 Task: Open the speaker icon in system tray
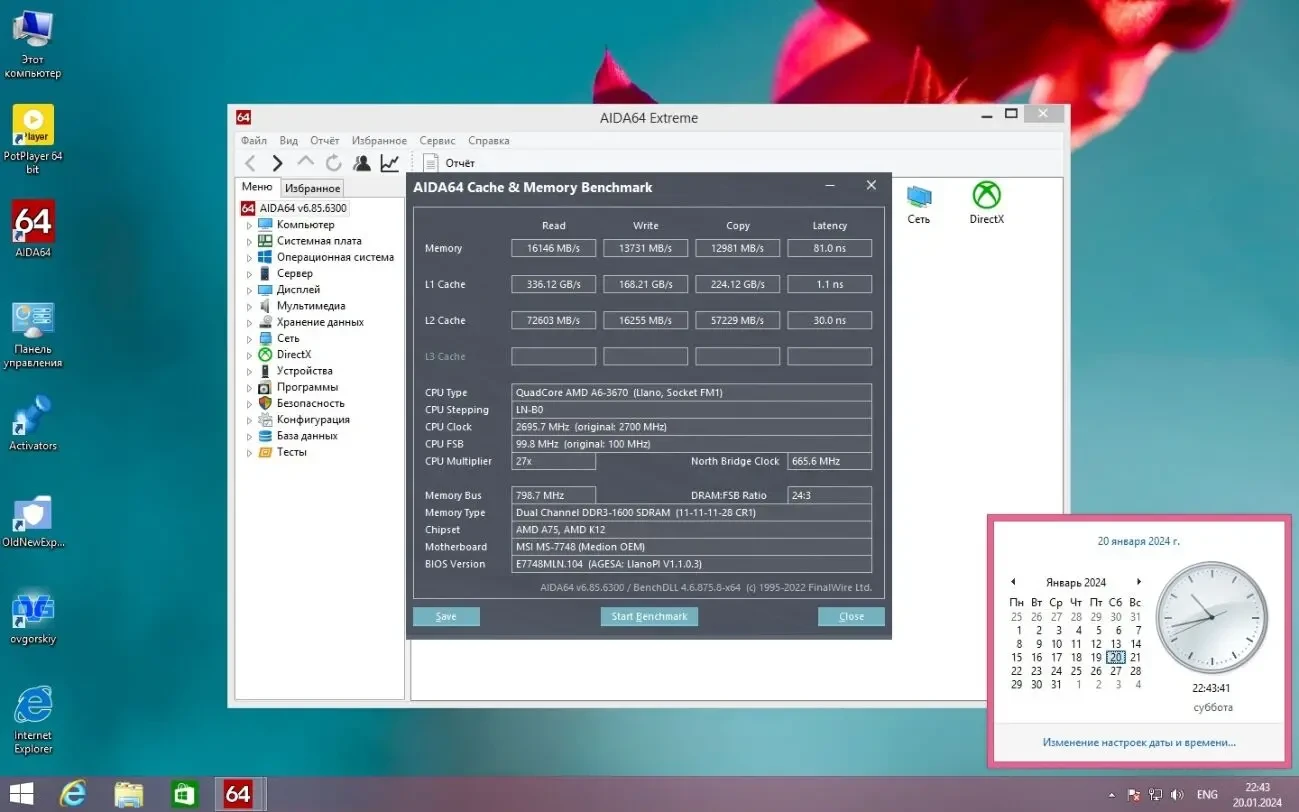coord(1178,794)
